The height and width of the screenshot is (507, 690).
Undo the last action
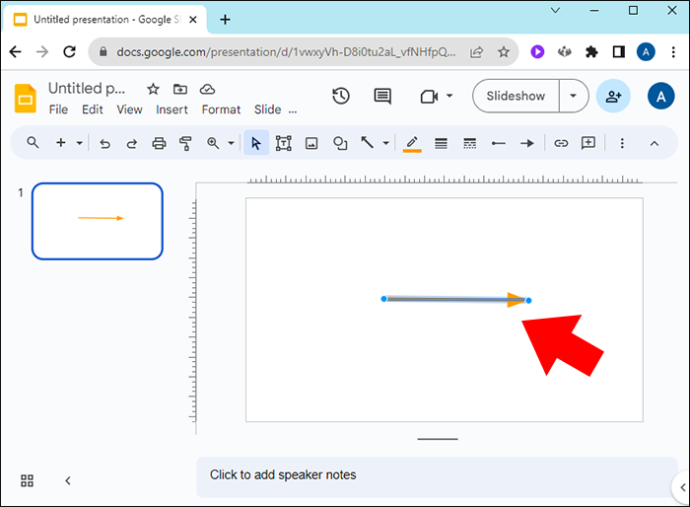click(105, 143)
